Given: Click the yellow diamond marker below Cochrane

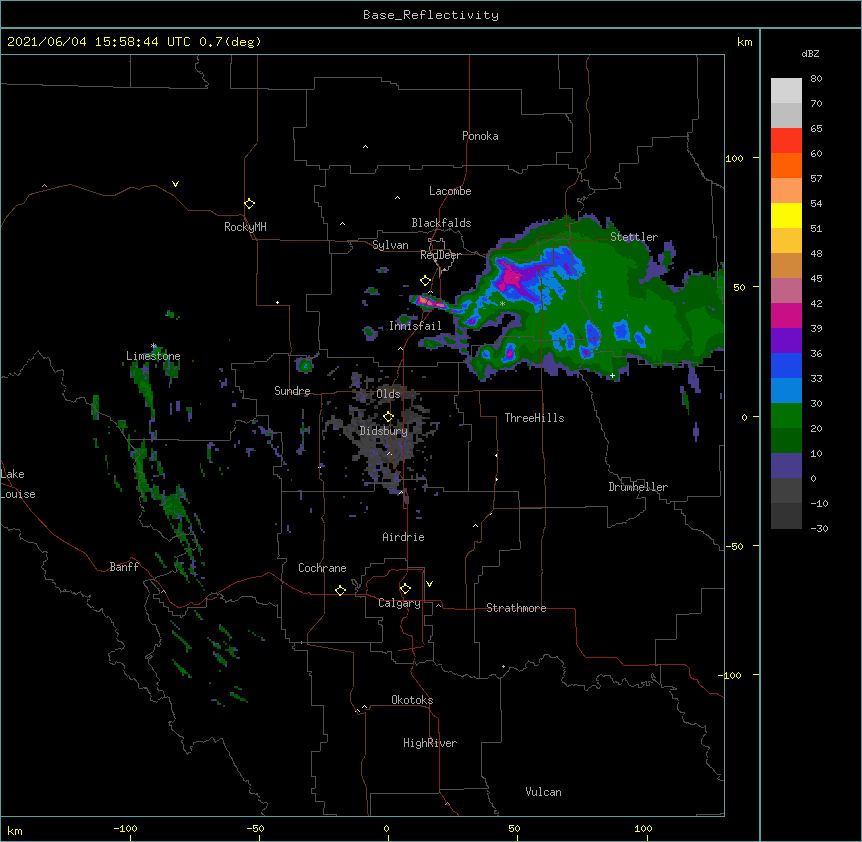Looking at the screenshot, I should pyautogui.click(x=340, y=590).
